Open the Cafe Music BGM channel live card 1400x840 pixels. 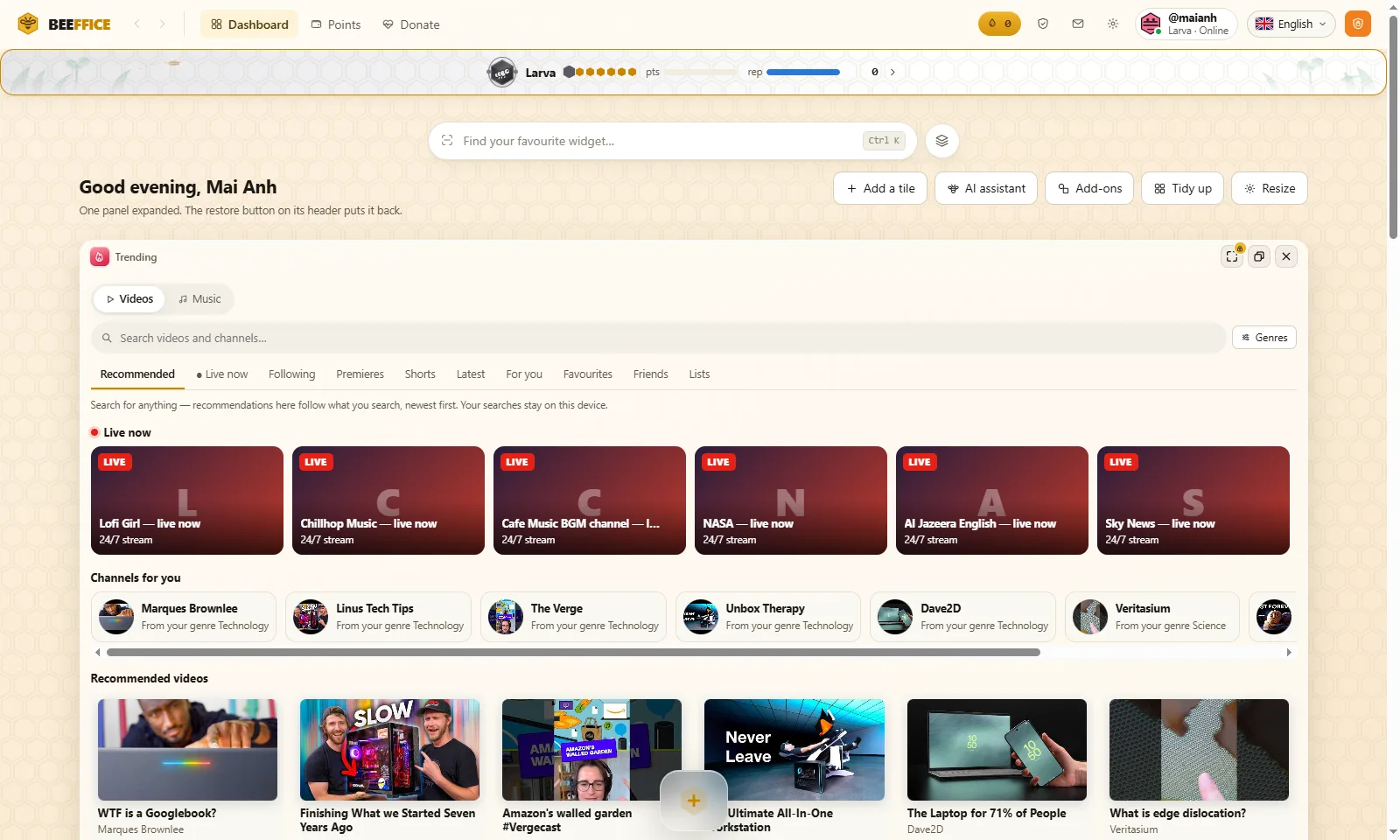tap(590, 500)
